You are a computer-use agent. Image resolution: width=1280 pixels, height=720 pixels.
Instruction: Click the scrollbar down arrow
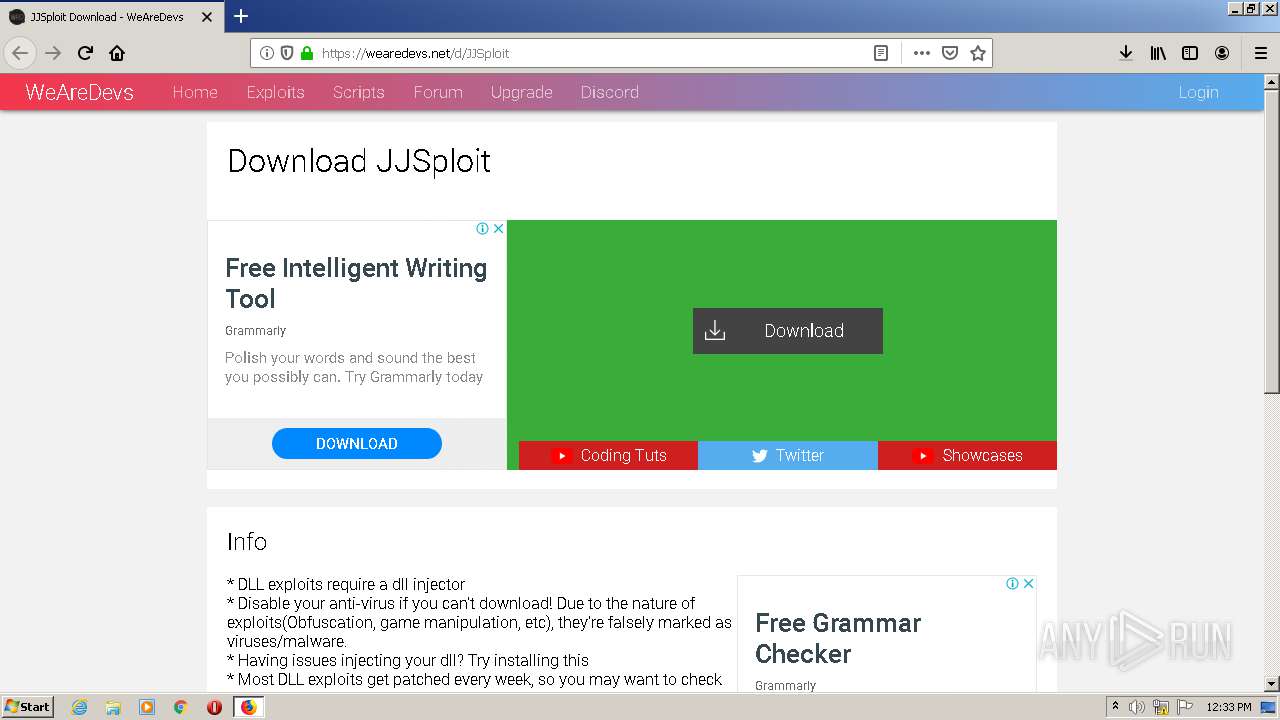click(x=1271, y=683)
